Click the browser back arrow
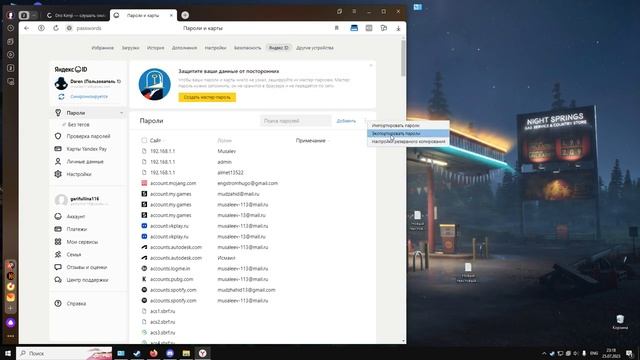 tap(27, 28)
